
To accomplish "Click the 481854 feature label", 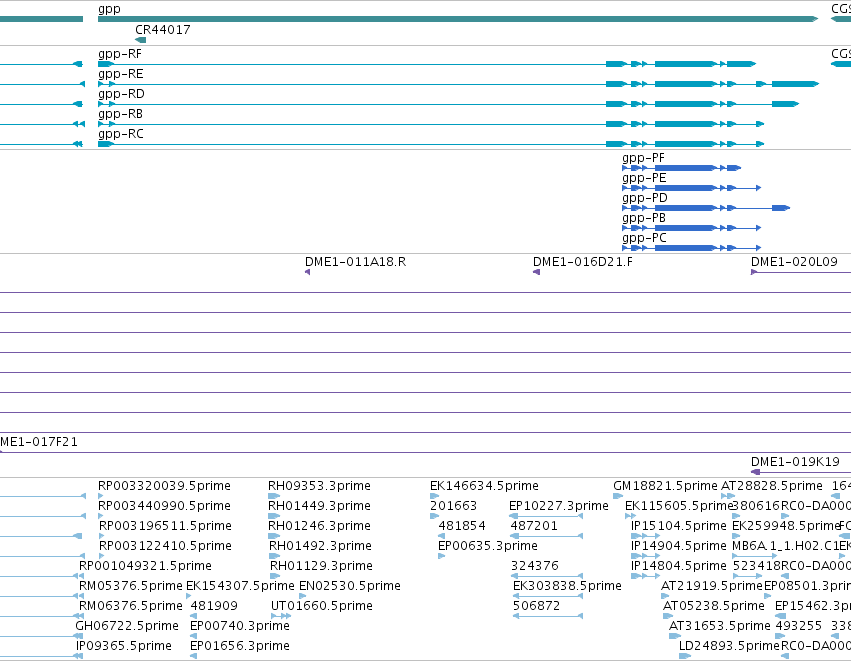I will (462, 526).
